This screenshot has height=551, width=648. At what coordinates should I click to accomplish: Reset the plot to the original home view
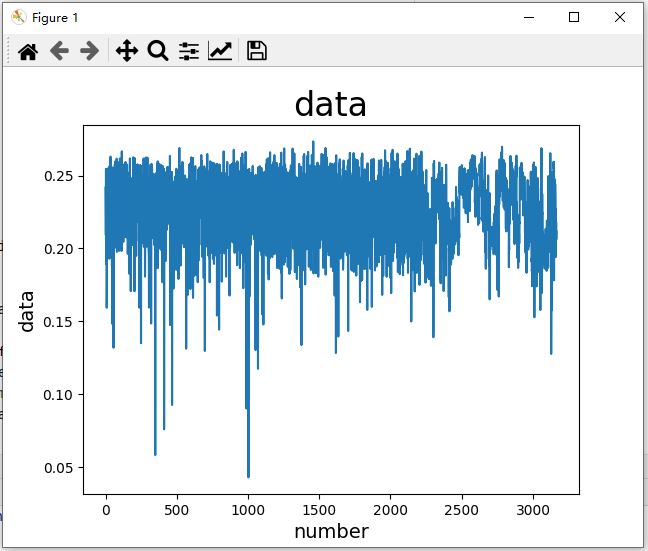pos(28,52)
